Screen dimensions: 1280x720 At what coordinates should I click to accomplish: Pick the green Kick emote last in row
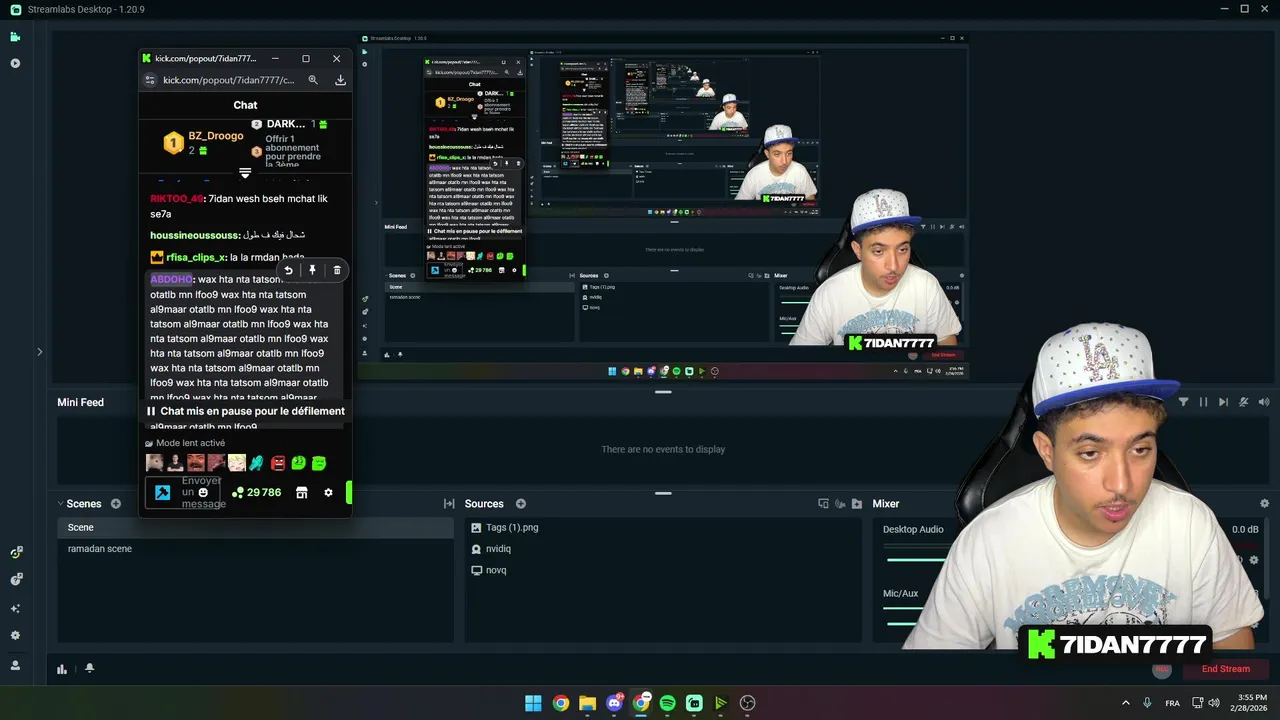click(x=319, y=463)
